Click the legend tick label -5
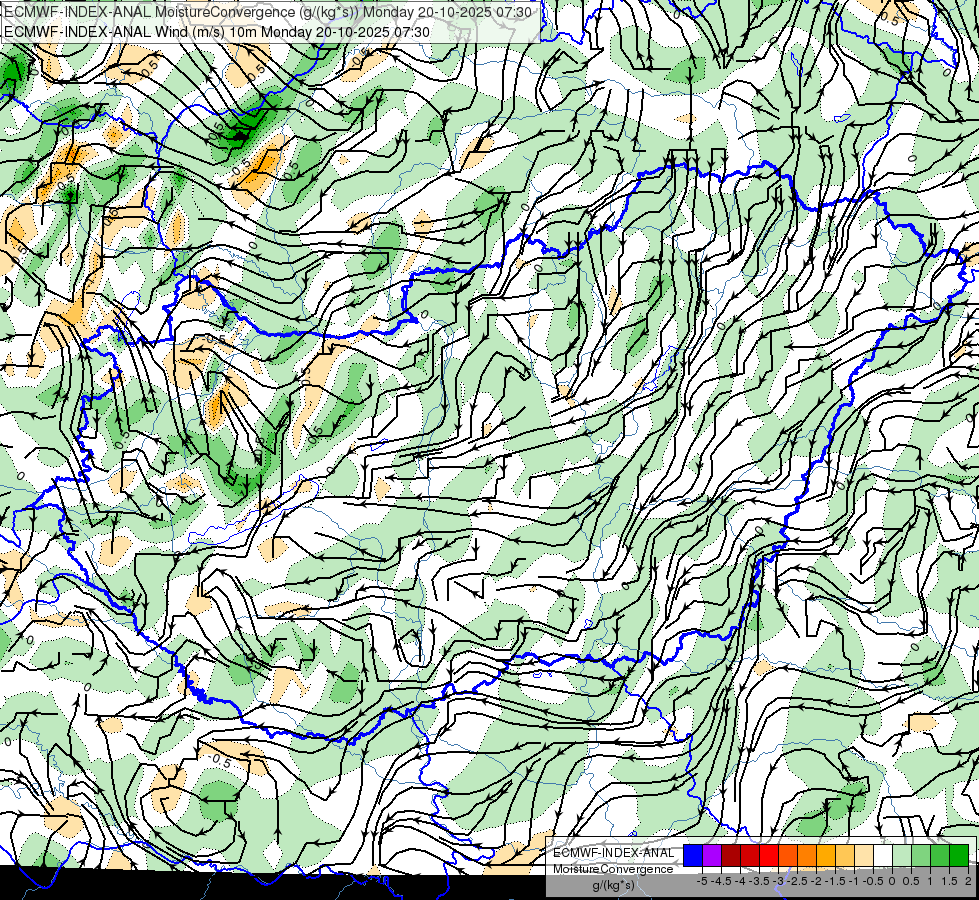 click(702, 881)
